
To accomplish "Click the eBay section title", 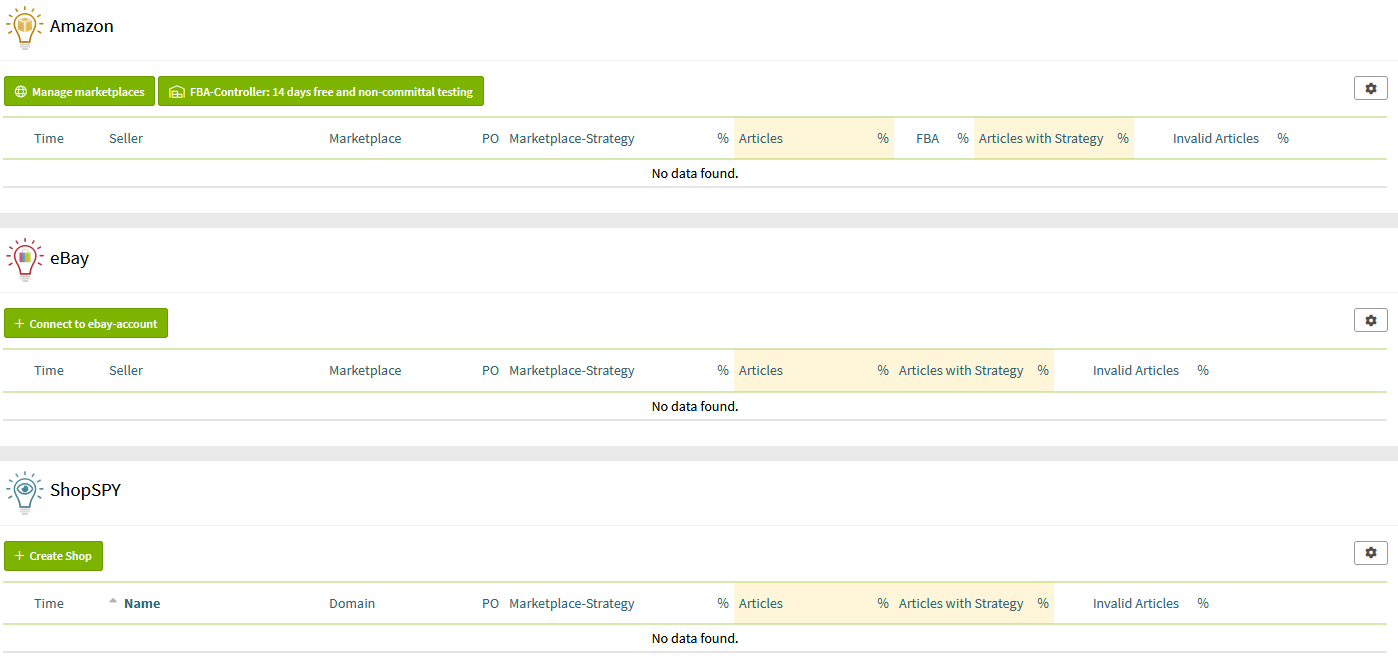I will 70,258.
